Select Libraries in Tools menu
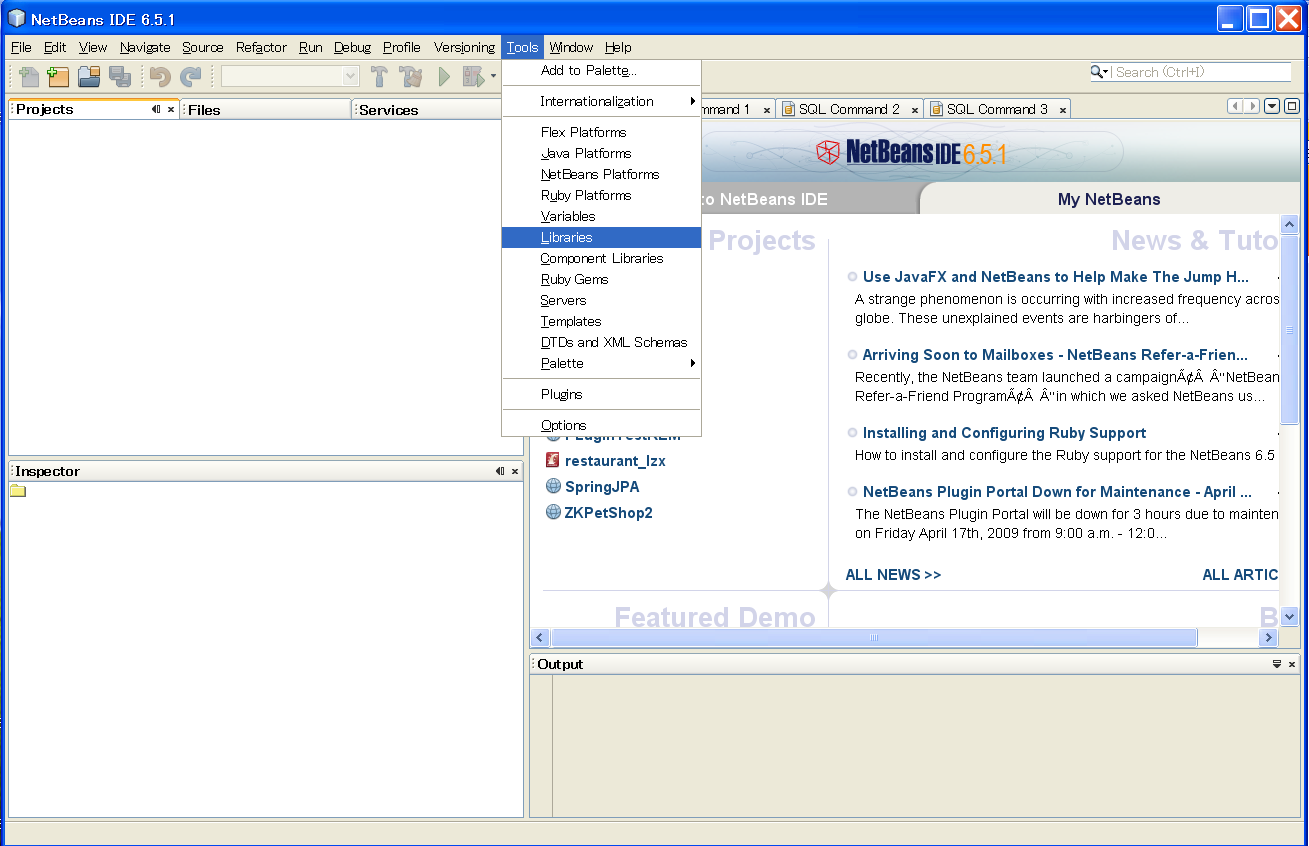The height and width of the screenshot is (846, 1309). pyautogui.click(x=601, y=237)
